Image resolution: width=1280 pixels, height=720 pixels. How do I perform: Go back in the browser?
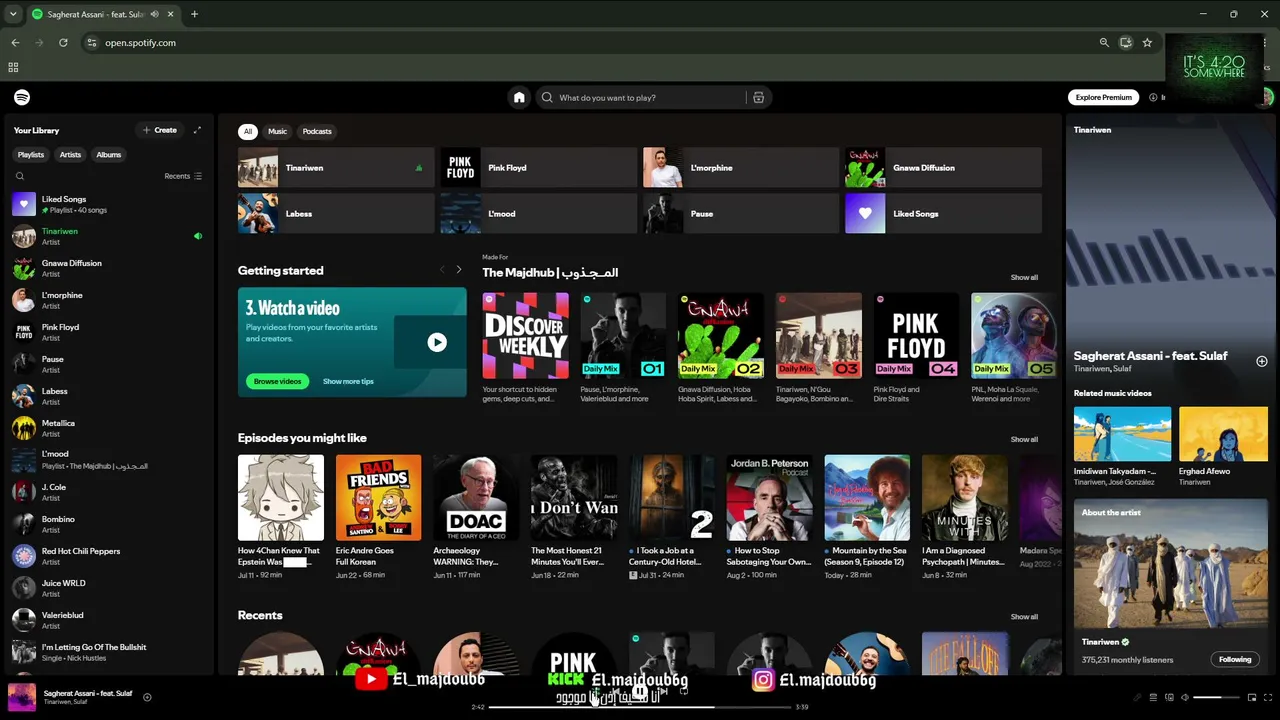pos(15,43)
